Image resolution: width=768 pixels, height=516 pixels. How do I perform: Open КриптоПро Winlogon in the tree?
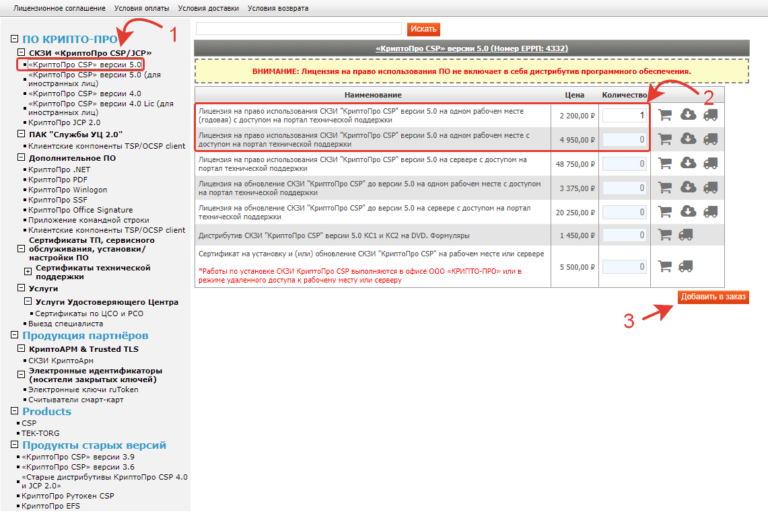[x=68, y=190]
